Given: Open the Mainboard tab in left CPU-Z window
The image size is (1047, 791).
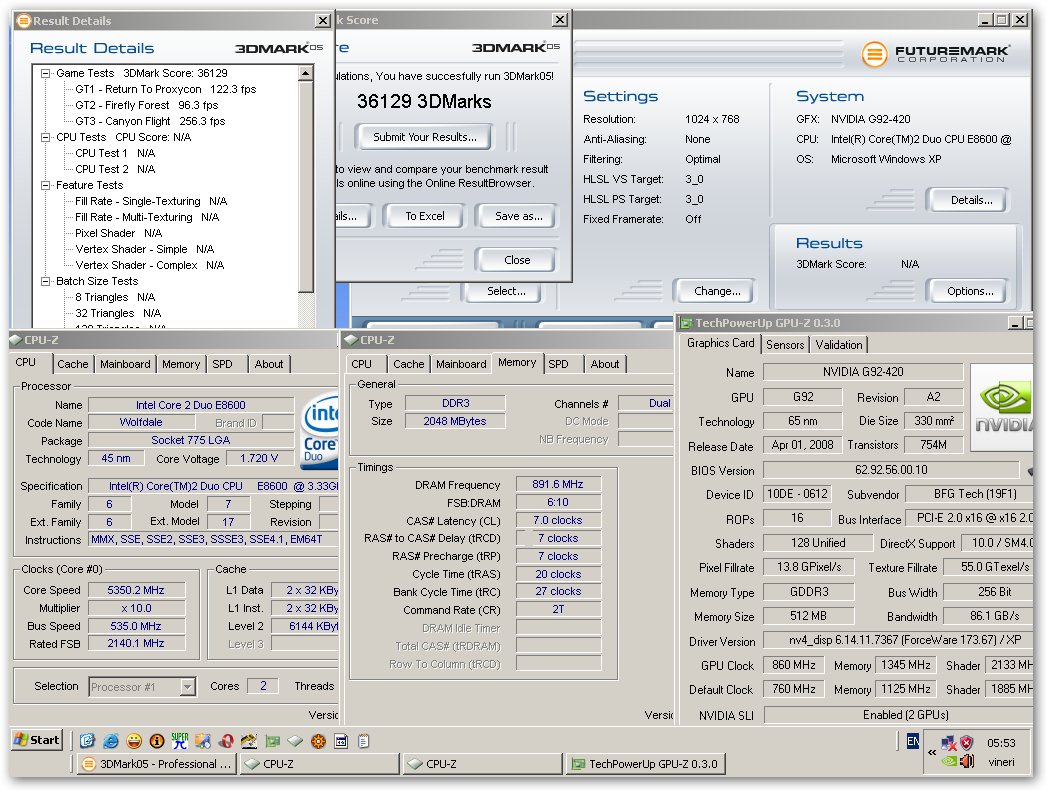Looking at the screenshot, I should [125, 364].
